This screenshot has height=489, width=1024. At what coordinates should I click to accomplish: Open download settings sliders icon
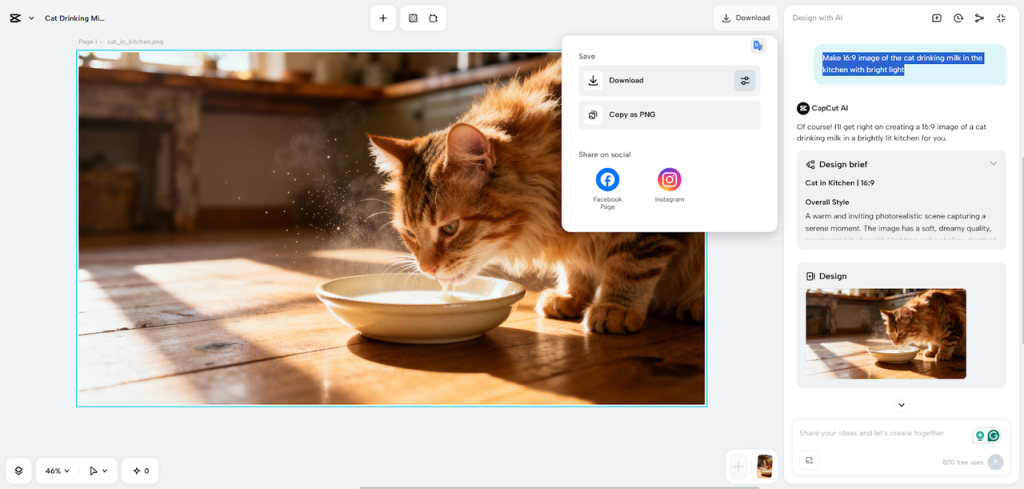coord(745,81)
